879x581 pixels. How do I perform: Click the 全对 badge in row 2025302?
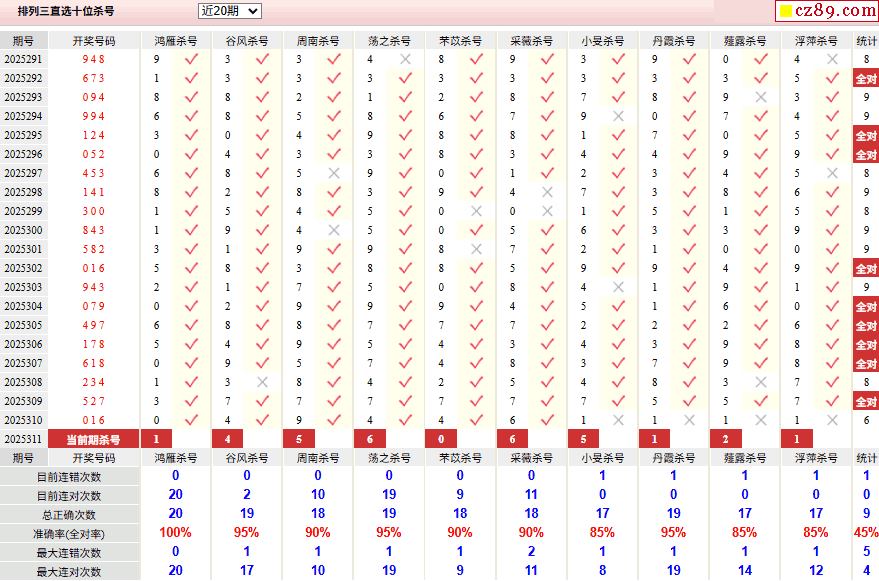tap(866, 269)
